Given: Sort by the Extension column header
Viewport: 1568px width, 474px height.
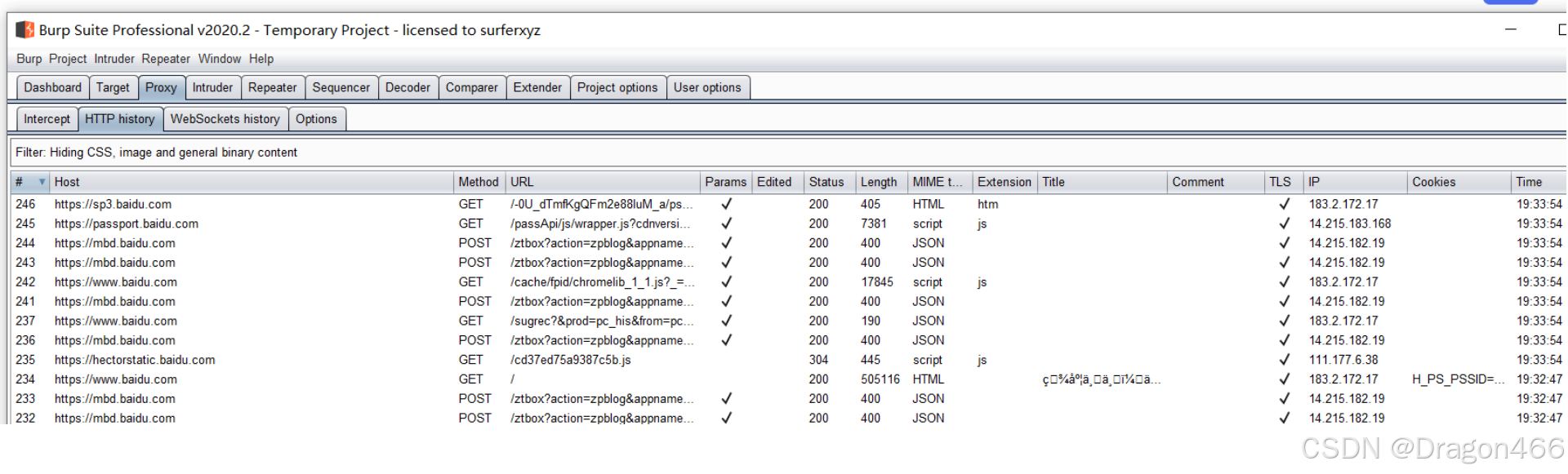Looking at the screenshot, I should pyautogui.click(x=1004, y=182).
